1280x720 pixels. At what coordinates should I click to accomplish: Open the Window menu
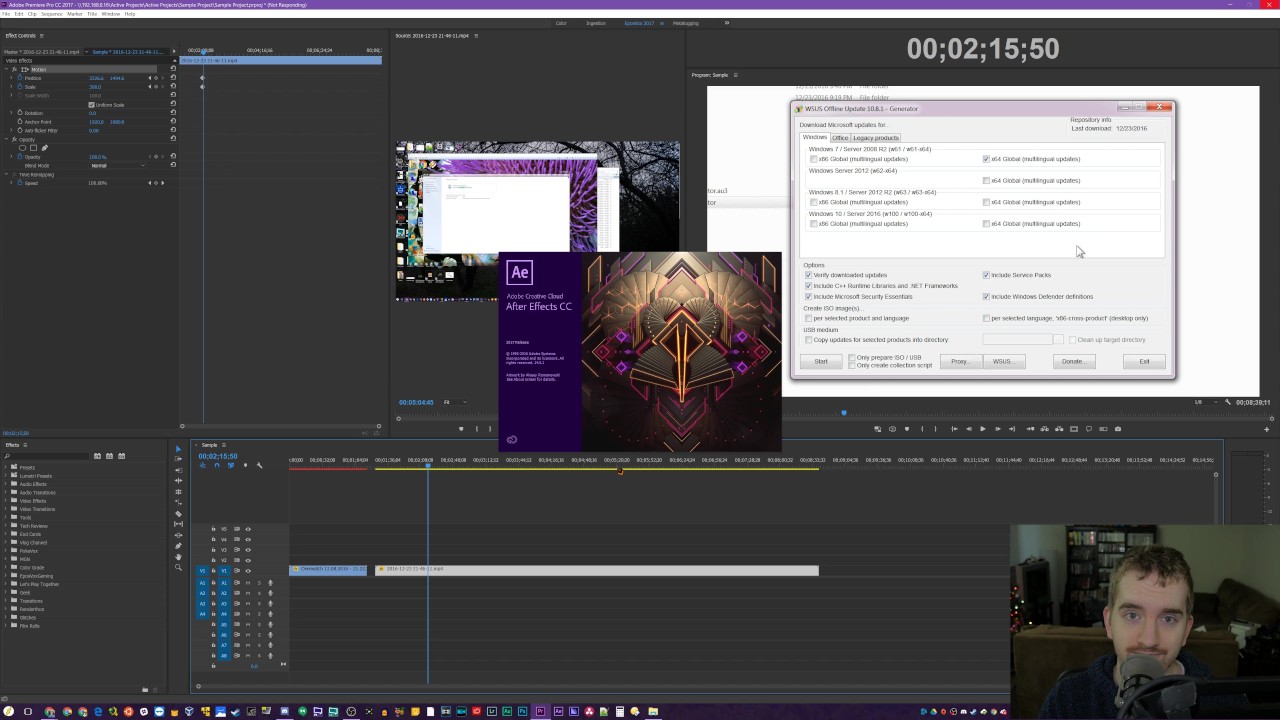click(111, 14)
